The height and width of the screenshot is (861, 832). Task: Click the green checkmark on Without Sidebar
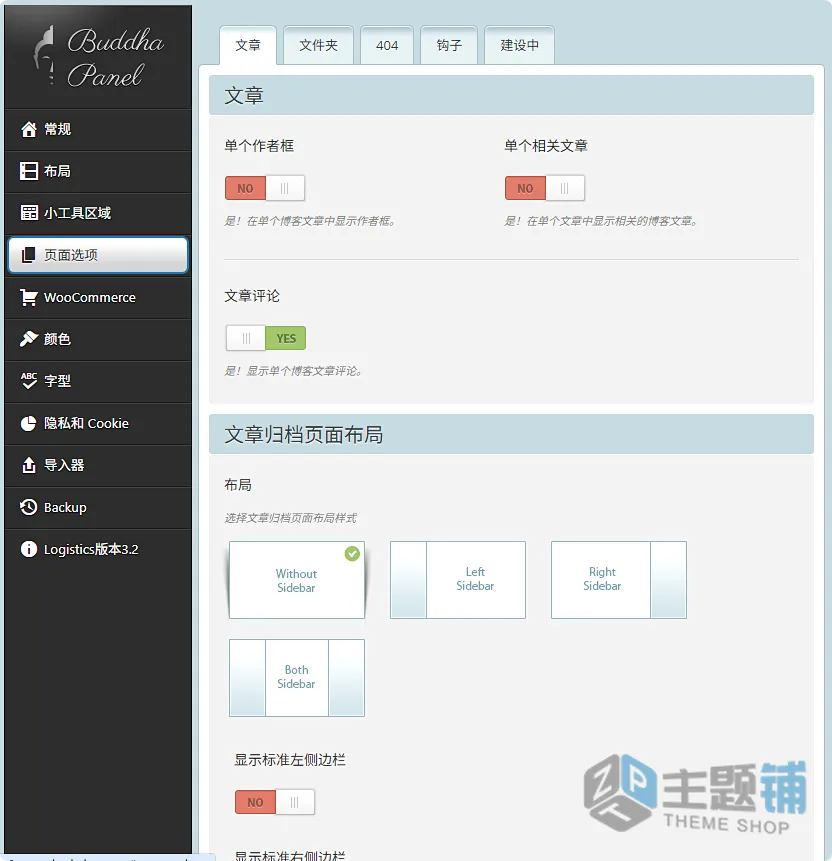[352, 554]
